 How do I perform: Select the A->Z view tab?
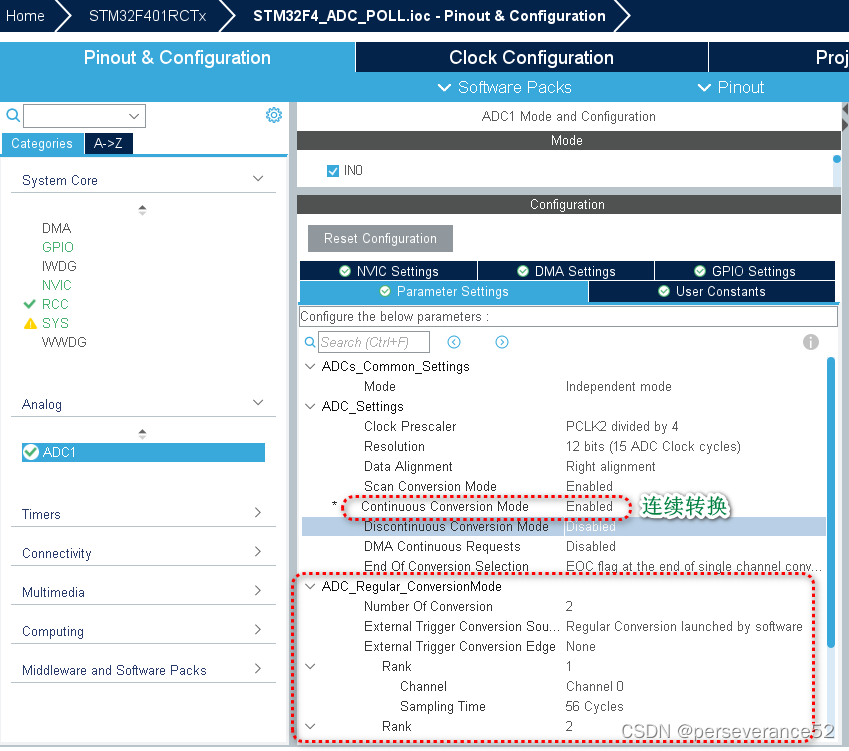coord(108,143)
